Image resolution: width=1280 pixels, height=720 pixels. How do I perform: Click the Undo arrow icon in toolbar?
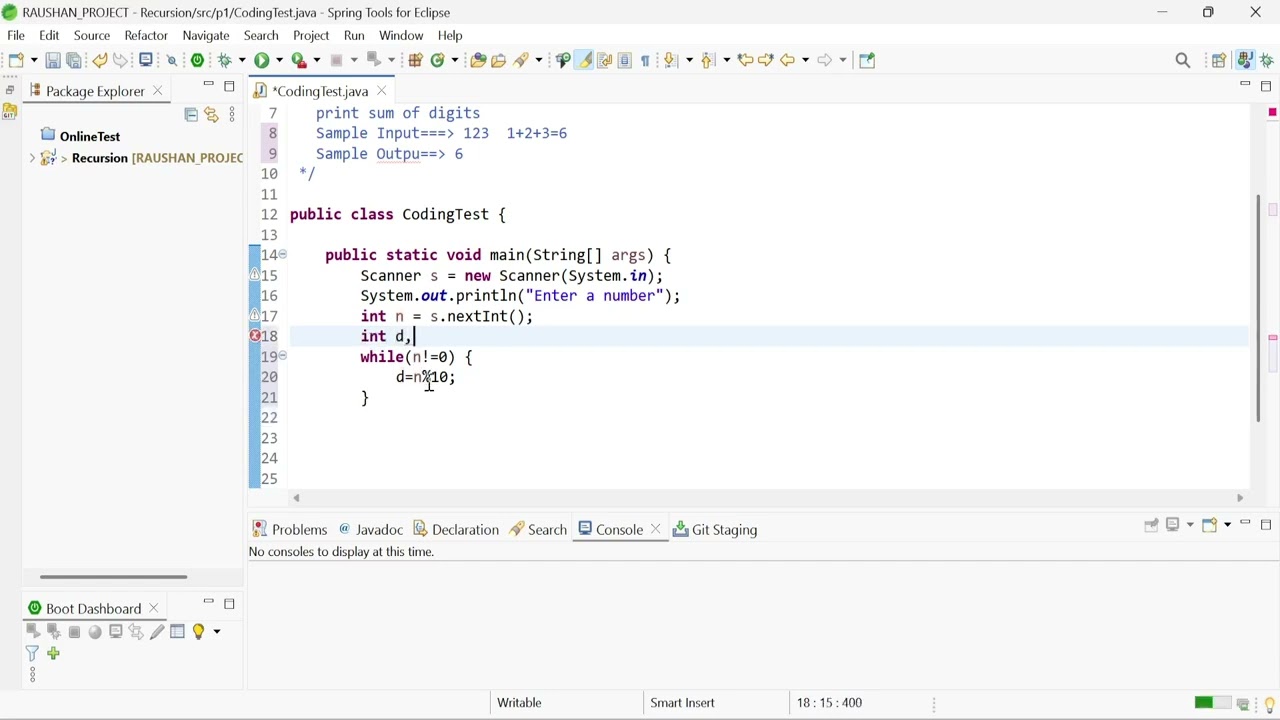(x=100, y=60)
